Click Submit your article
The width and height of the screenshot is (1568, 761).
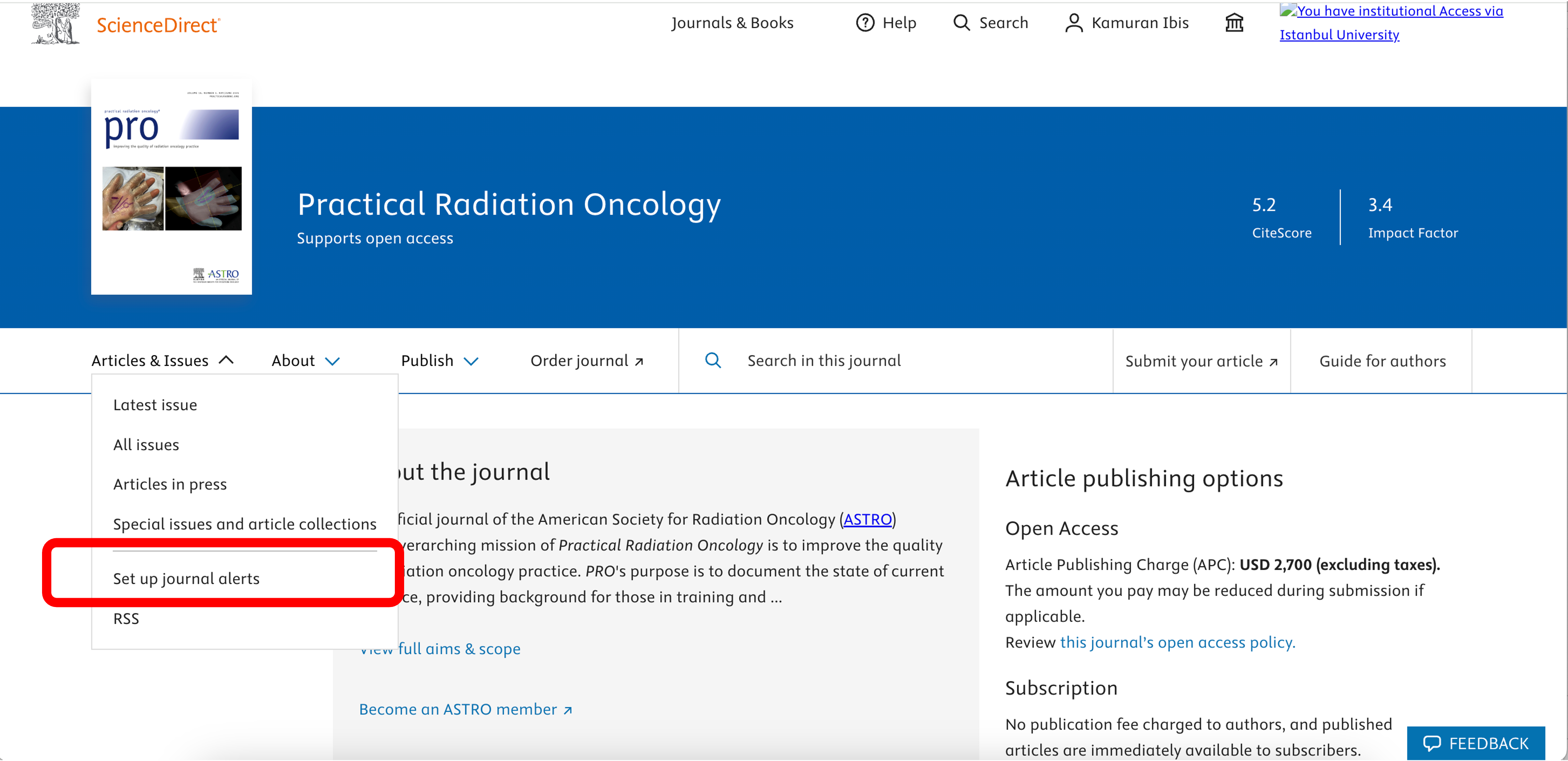[1201, 361]
